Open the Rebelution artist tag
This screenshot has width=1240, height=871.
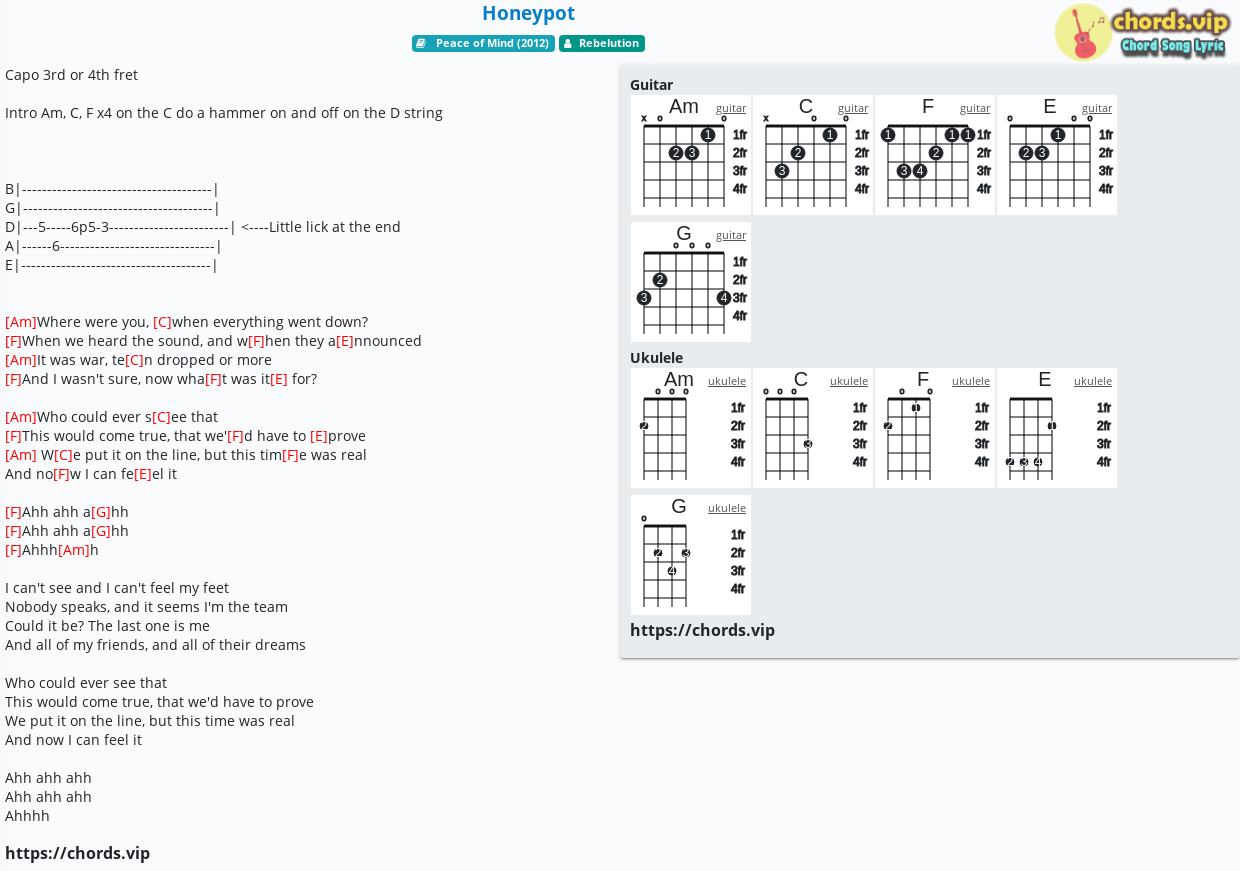pos(602,43)
